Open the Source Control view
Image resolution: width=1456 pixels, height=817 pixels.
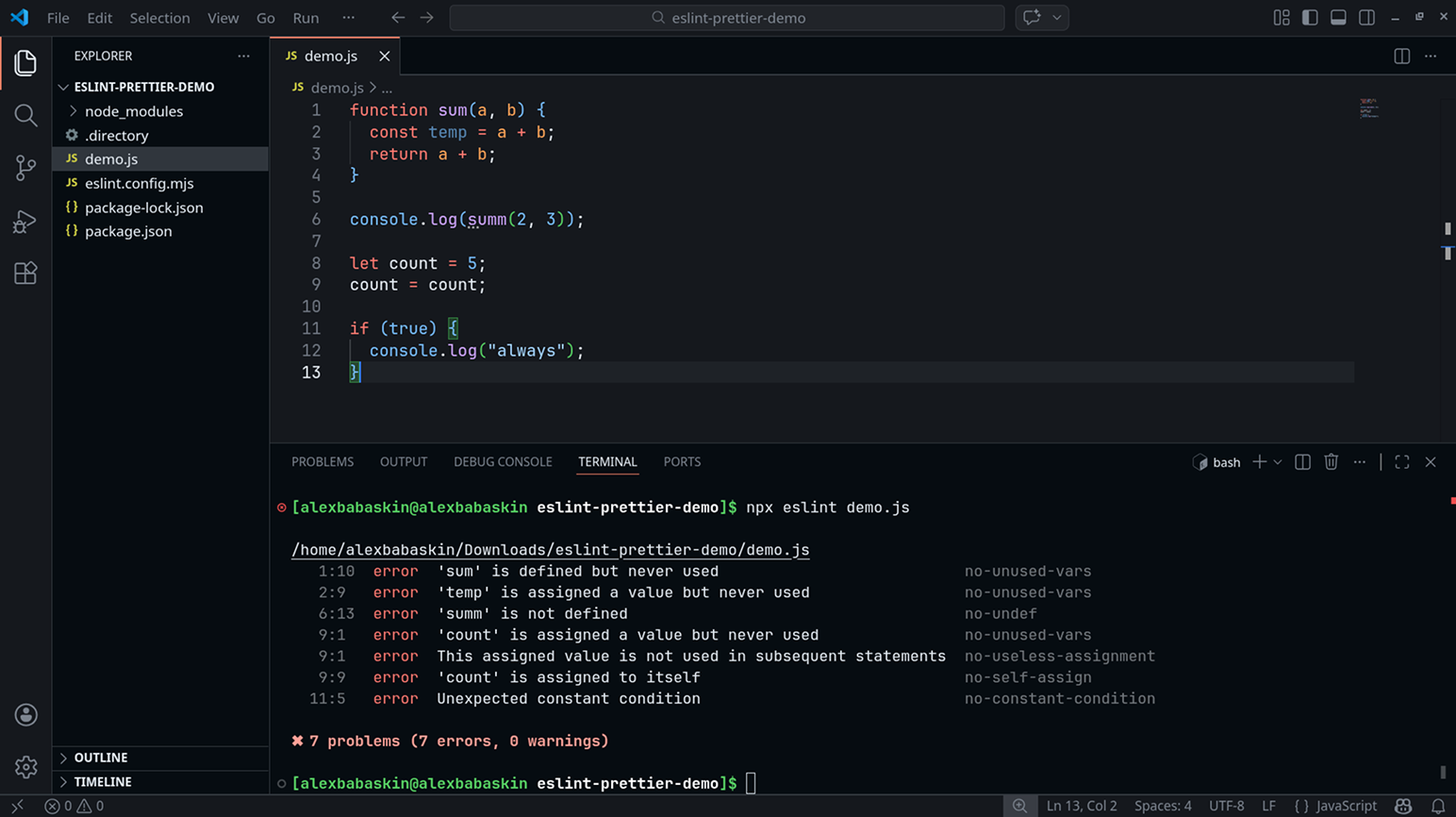[x=25, y=168]
